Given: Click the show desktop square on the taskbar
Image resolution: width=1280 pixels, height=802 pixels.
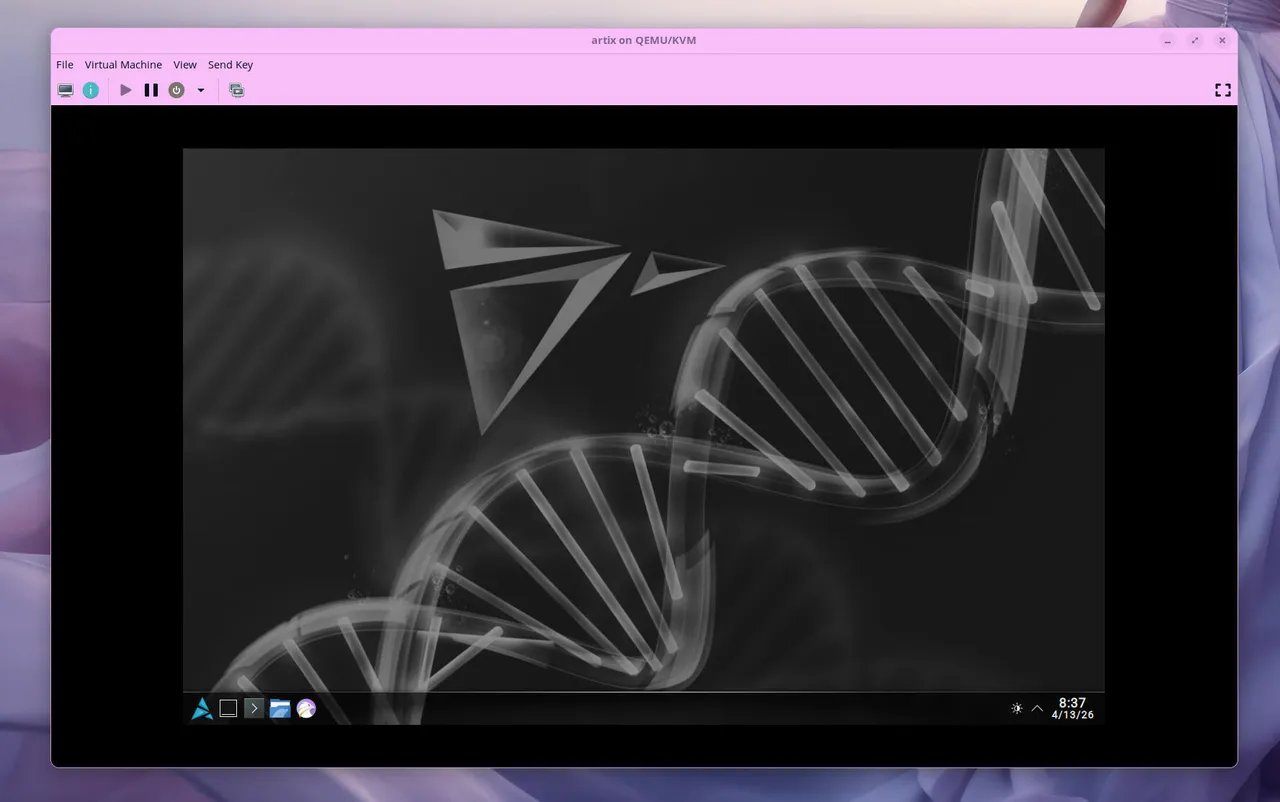Looking at the screenshot, I should click(x=227, y=708).
